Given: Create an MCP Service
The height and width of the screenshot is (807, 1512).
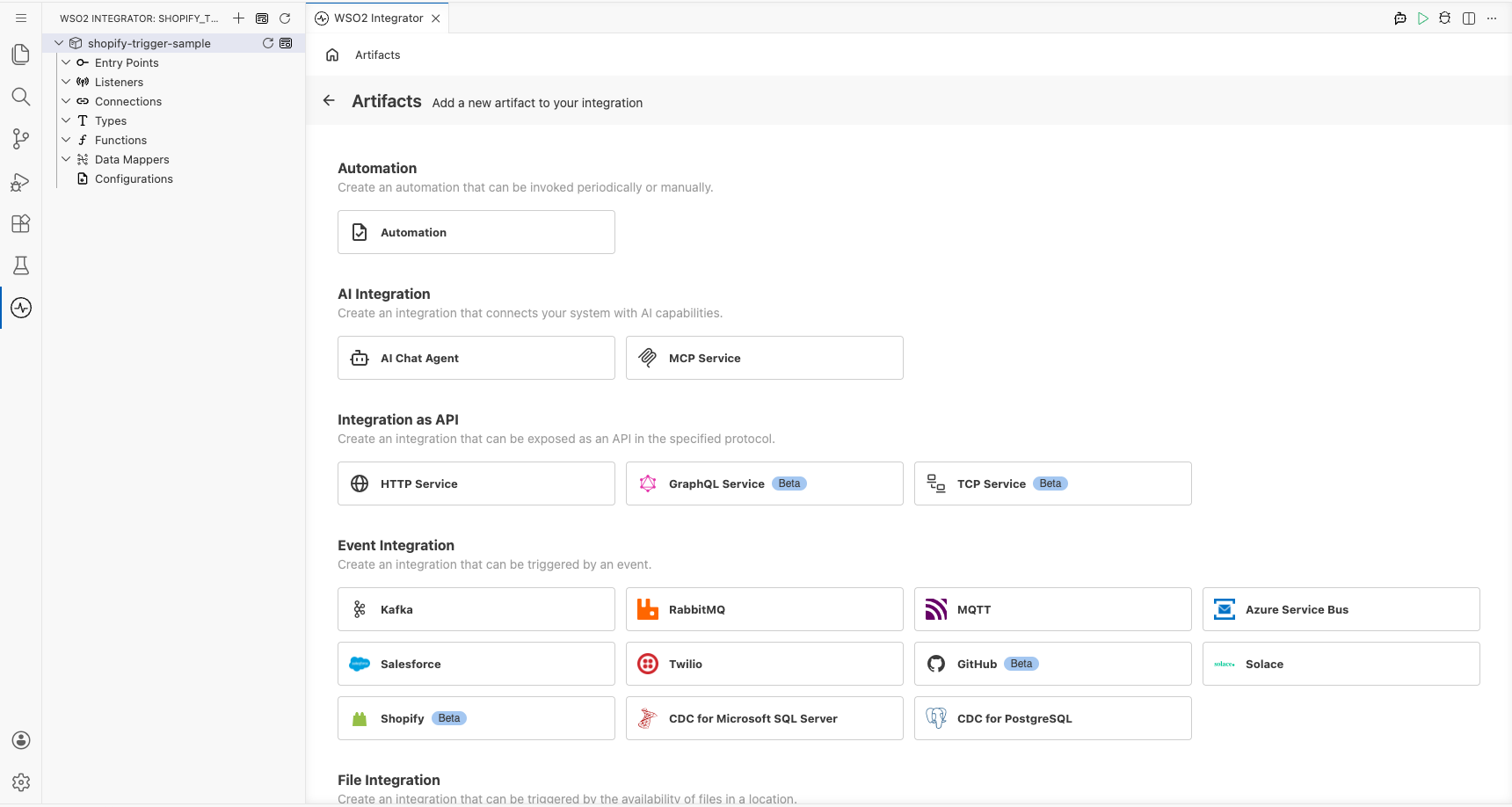Looking at the screenshot, I should (765, 358).
